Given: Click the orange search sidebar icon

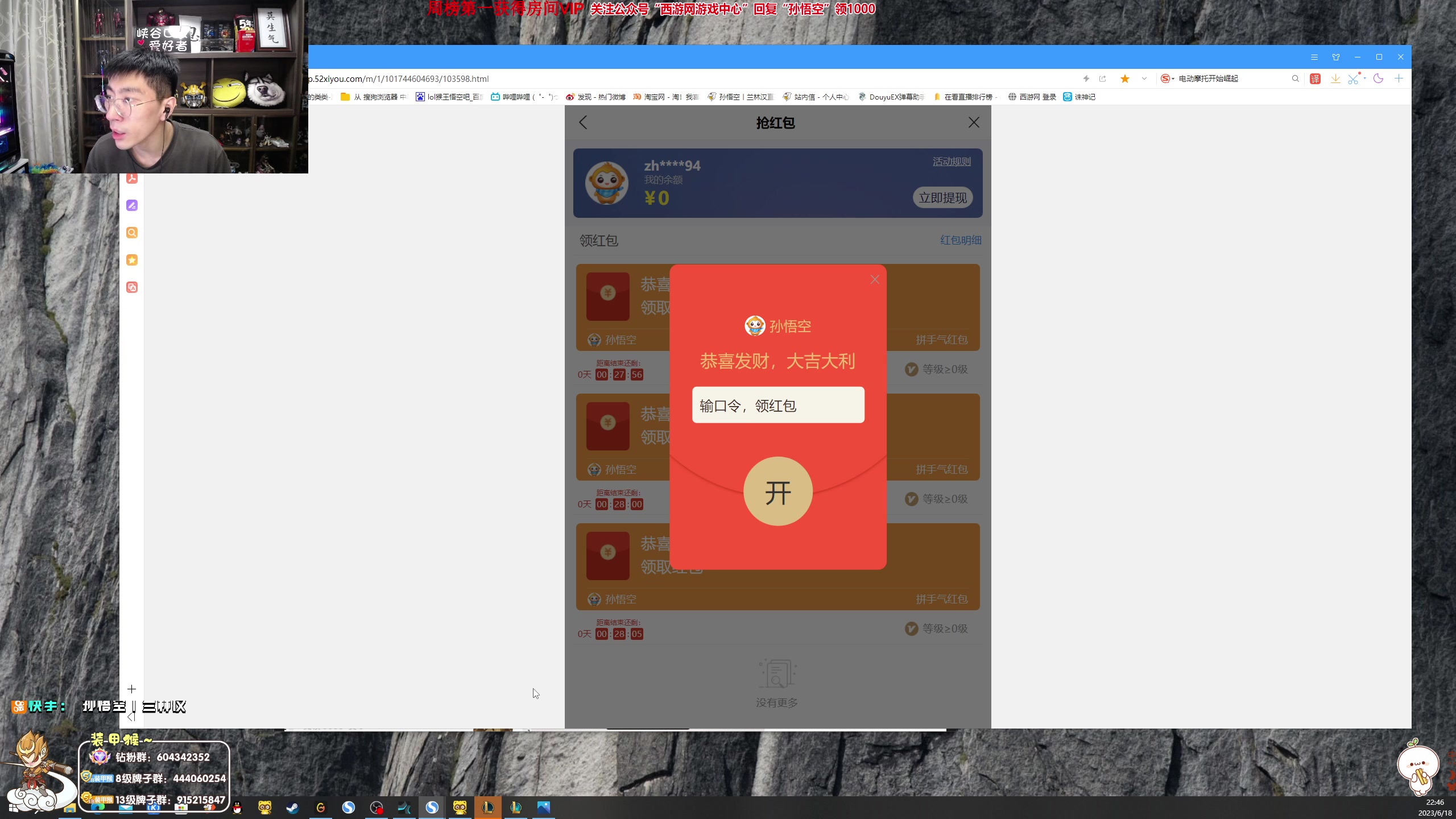Looking at the screenshot, I should click(132, 233).
